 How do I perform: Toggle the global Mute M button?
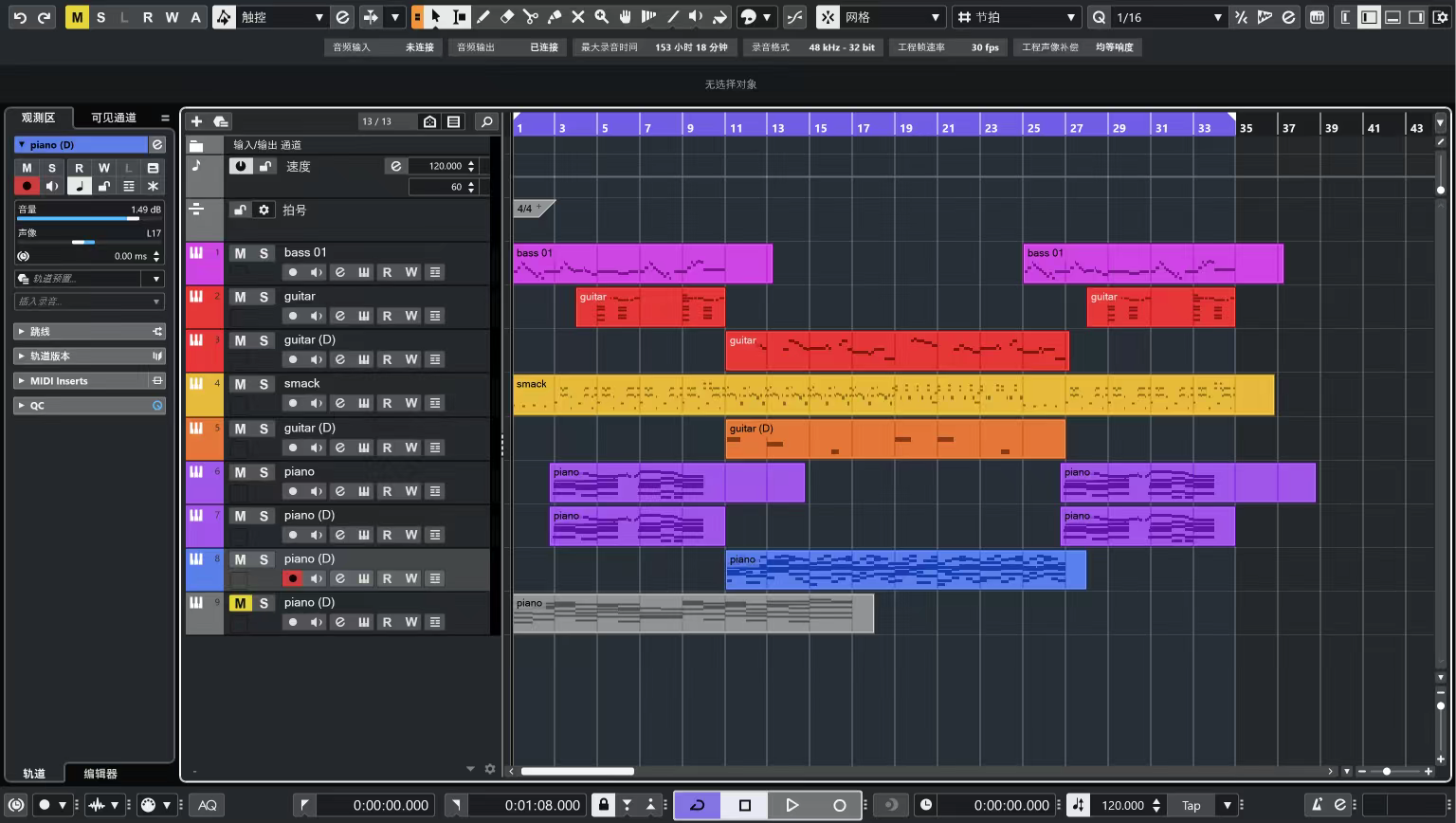click(77, 17)
